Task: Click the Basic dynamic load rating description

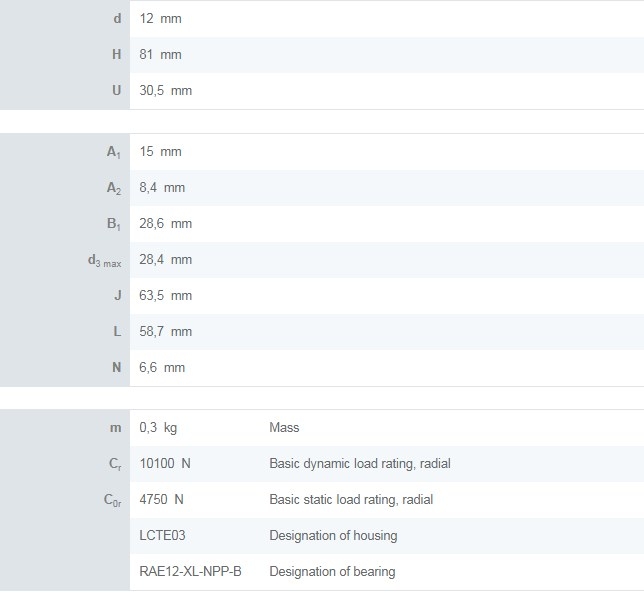Action: [359, 464]
